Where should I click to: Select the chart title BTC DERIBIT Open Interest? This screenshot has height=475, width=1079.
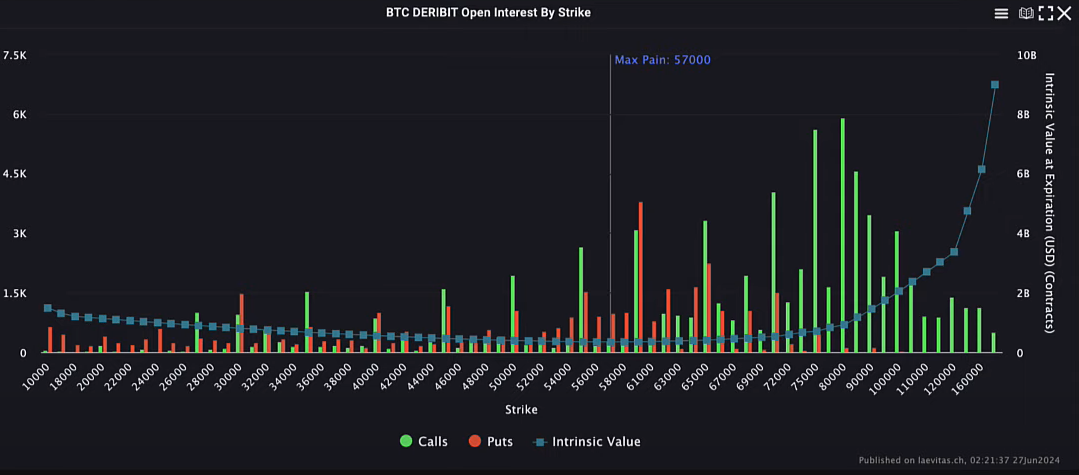coord(488,13)
